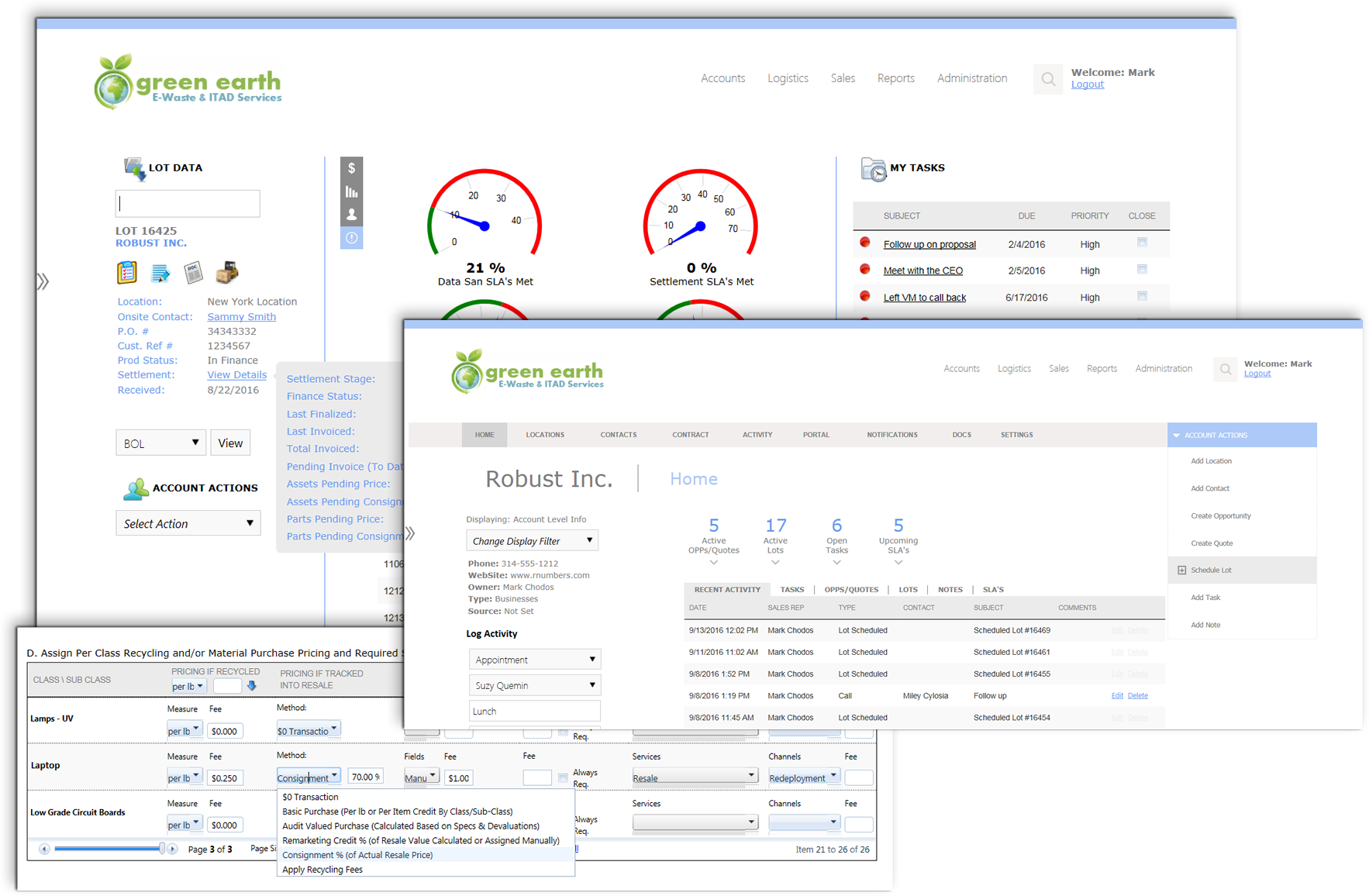Click the red priority dot for Follow up on proposal
Screen dimensions: 1369x896
(865, 243)
